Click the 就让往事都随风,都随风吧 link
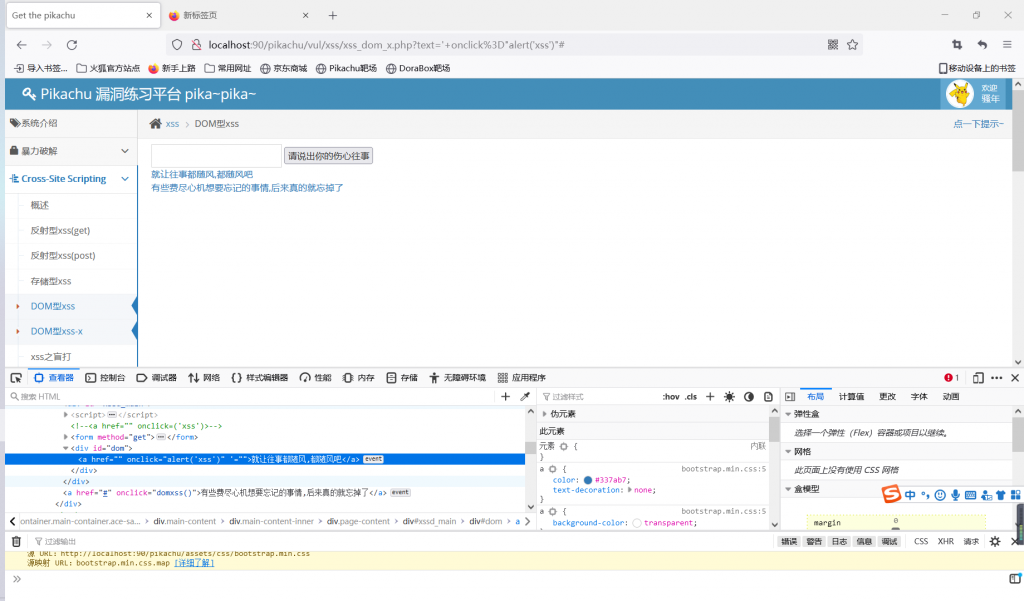The width and height of the screenshot is (1024, 601). 202,175
